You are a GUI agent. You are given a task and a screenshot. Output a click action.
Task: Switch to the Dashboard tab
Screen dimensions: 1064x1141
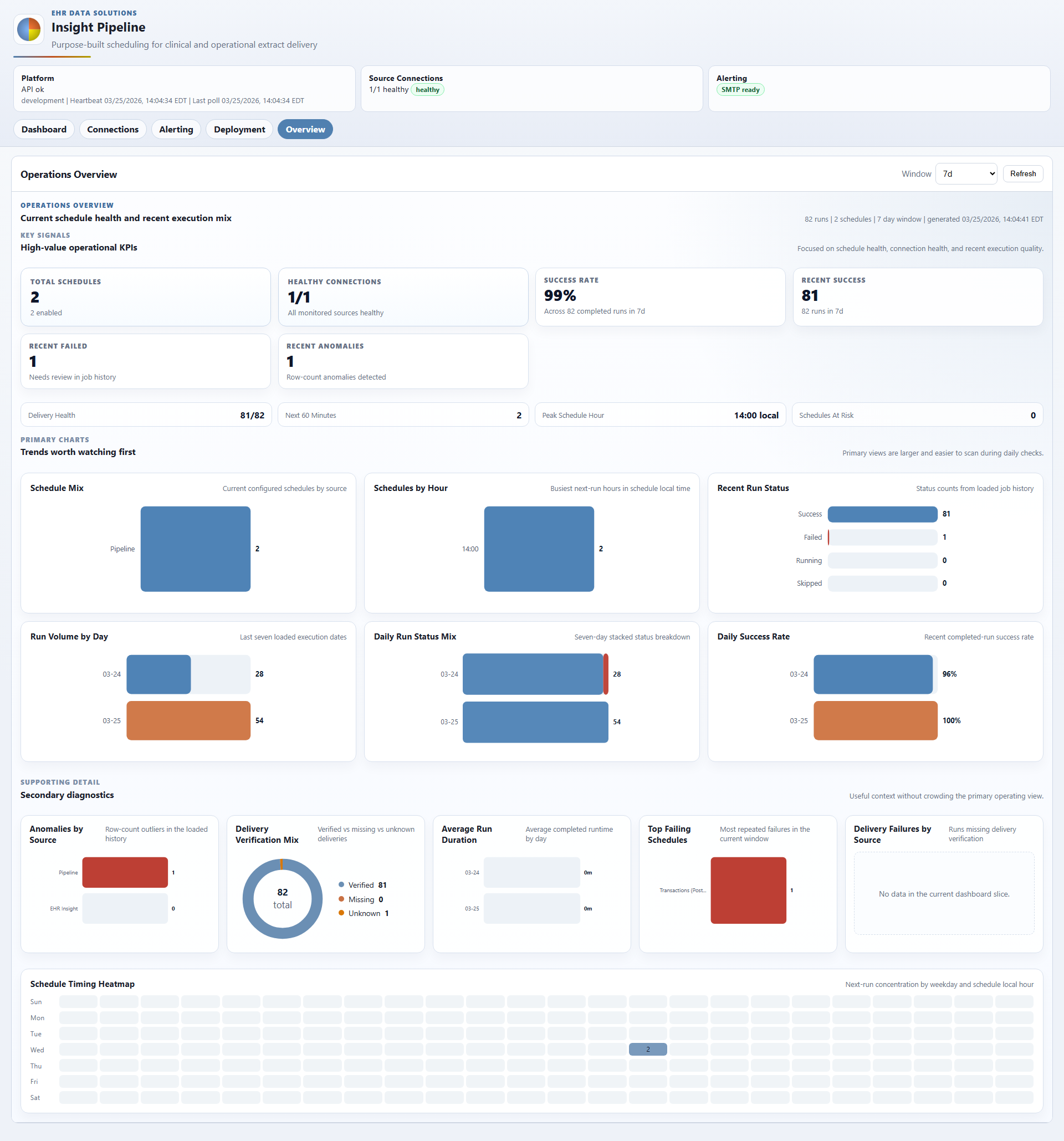44,129
